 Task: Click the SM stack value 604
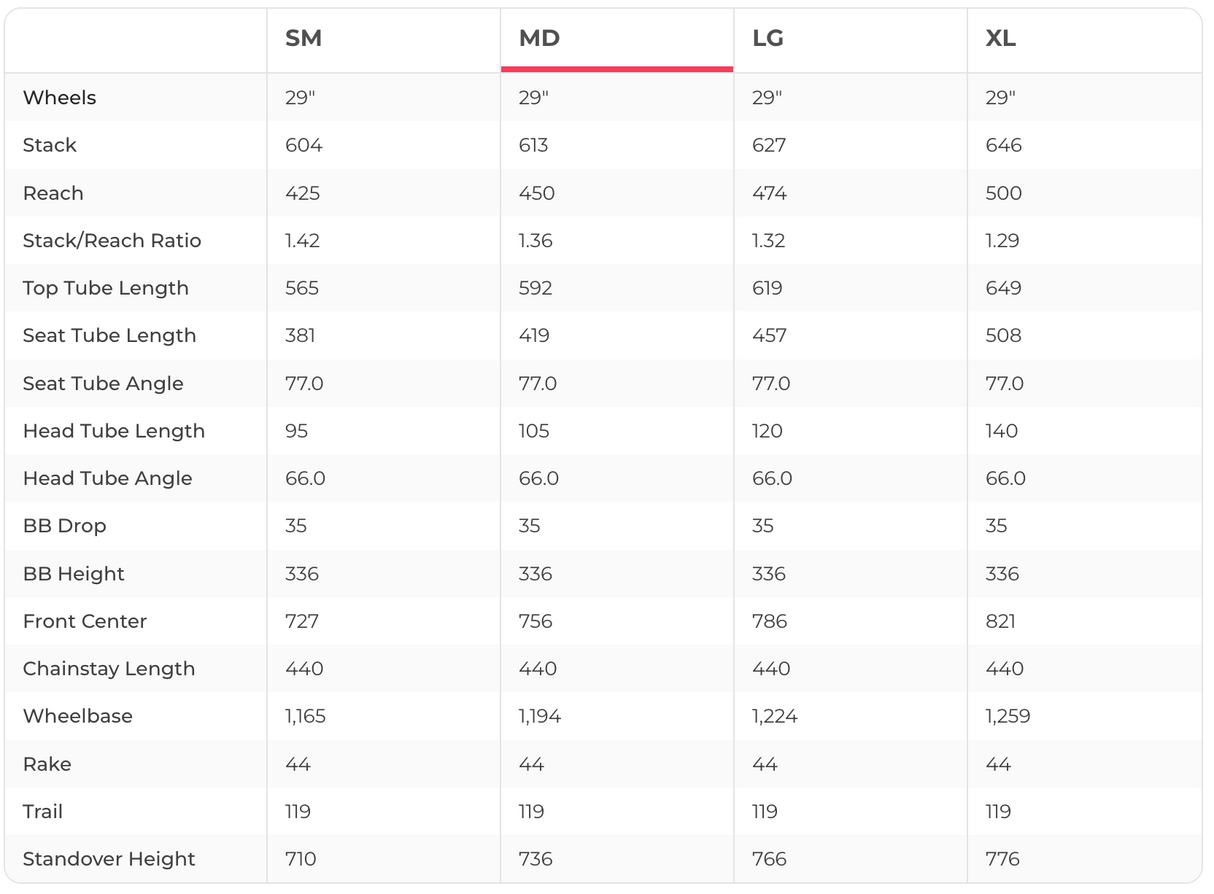click(304, 146)
